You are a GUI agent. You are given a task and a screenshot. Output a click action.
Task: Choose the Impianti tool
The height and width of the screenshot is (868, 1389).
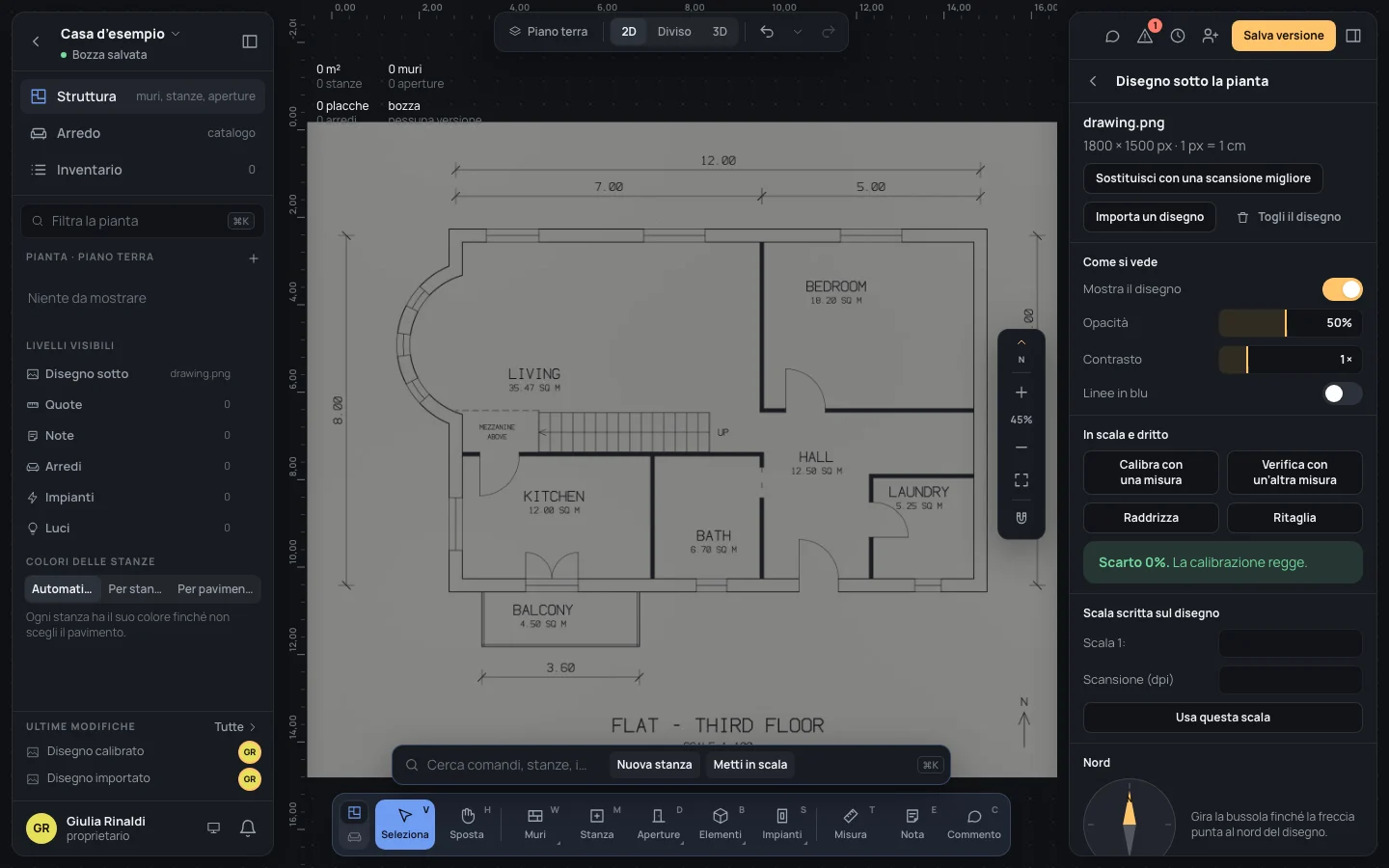tap(782, 825)
